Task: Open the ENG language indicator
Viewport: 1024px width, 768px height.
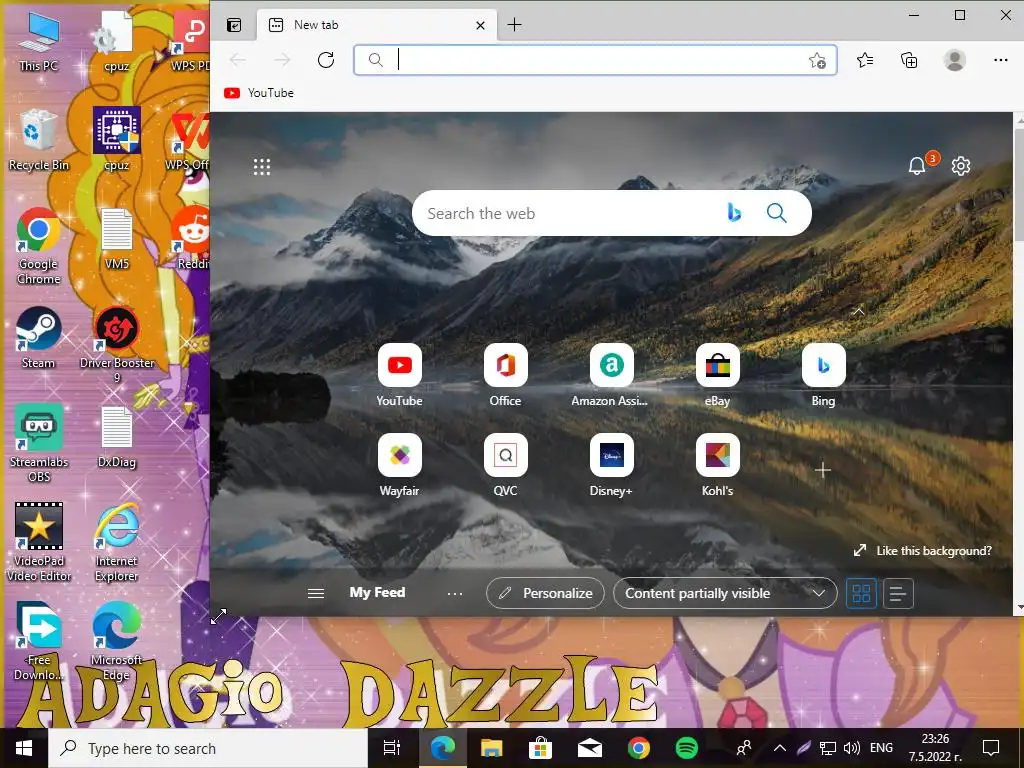Action: (x=881, y=748)
